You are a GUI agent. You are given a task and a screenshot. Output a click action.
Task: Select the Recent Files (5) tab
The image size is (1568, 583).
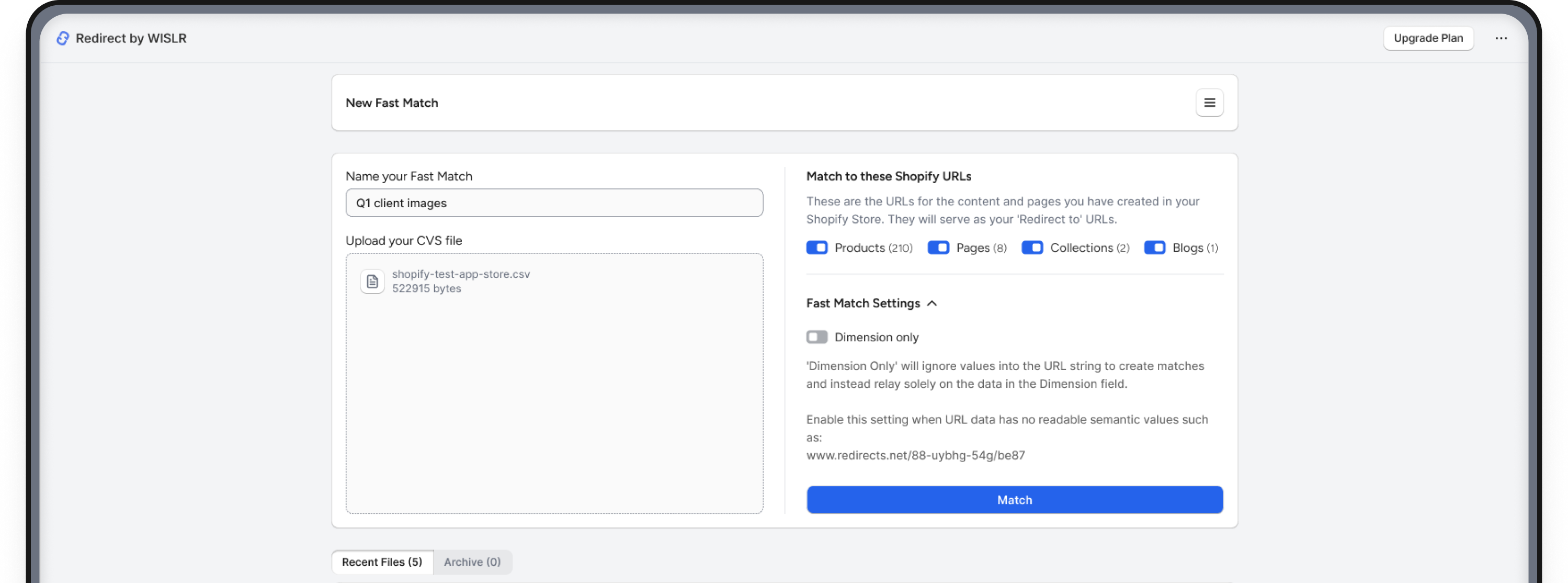[382, 562]
